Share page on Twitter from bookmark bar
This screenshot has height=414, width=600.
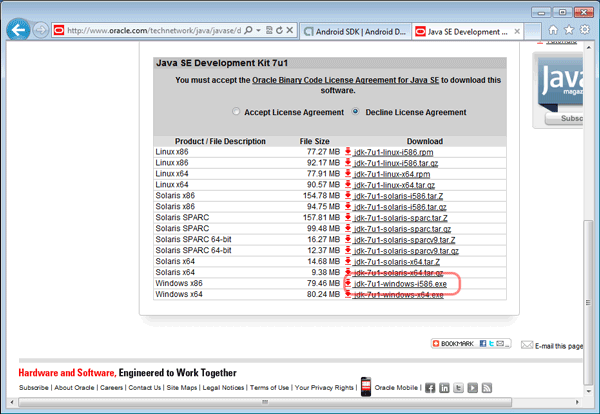(x=491, y=344)
